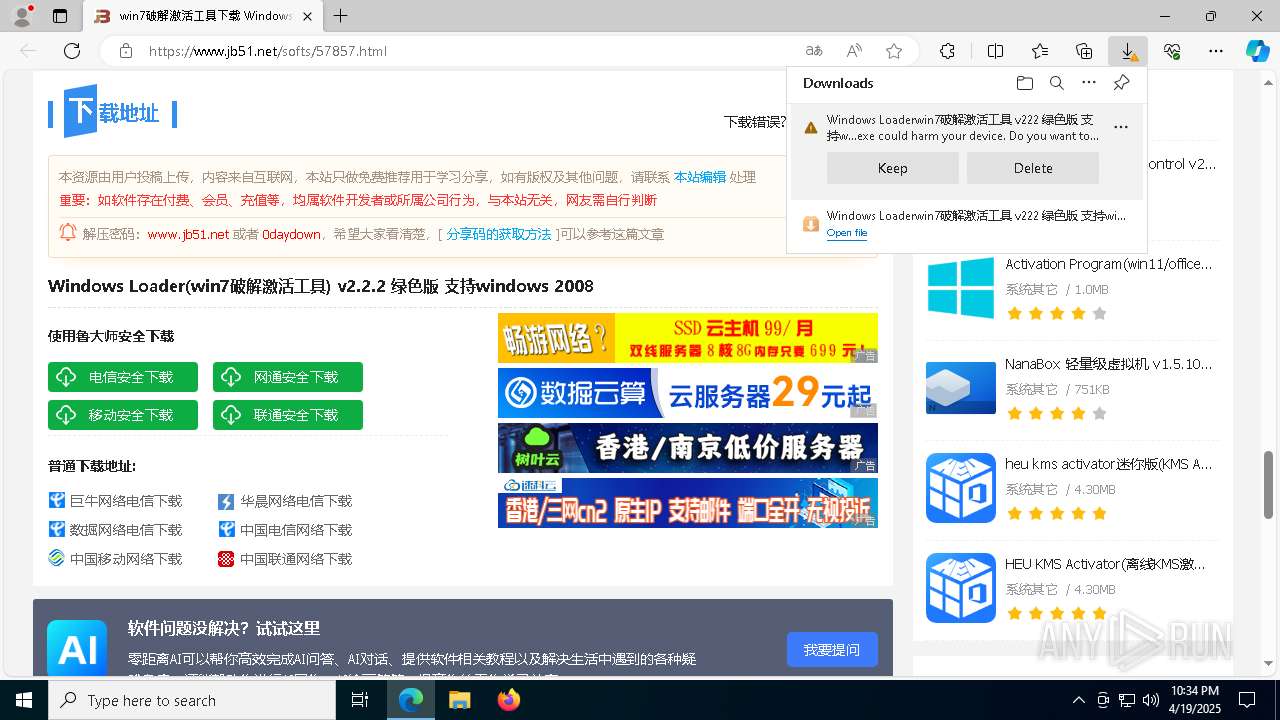This screenshot has height=720, width=1280.
Task: Open Task View on taskbar
Action: [360, 700]
